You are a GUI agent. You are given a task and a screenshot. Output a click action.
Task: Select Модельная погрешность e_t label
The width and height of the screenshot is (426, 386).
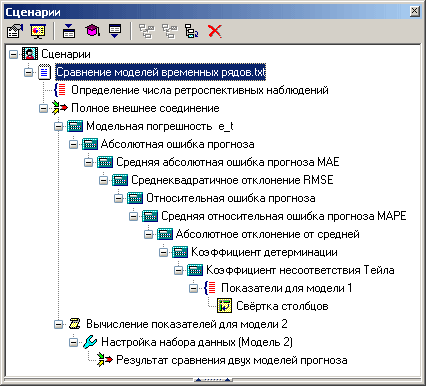[160, 126]
